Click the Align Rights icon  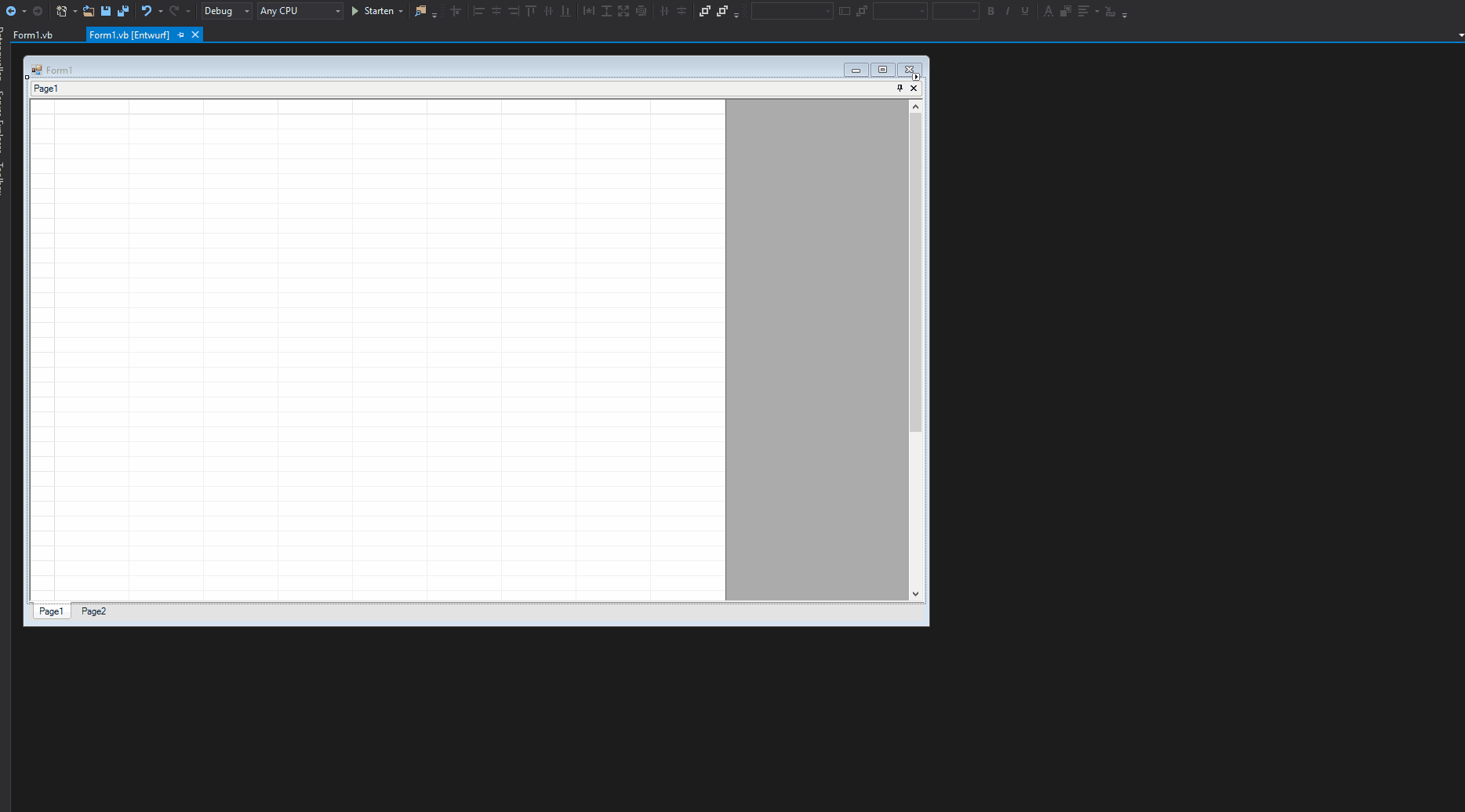click(x=514, y=11)
